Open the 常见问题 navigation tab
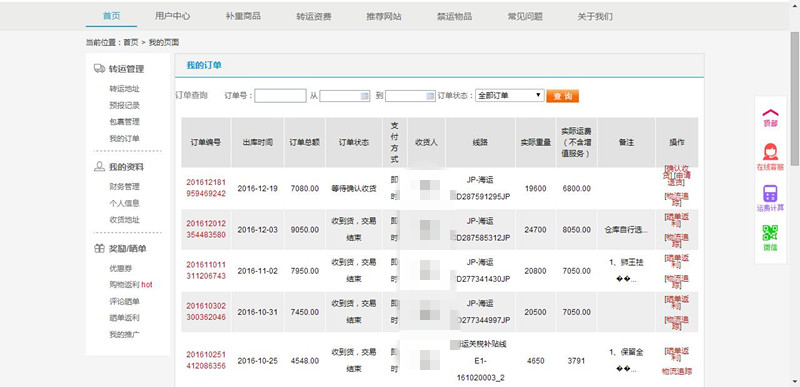Image resolution: width=800 pixels, height=387 pixels. tap(525, 16)
